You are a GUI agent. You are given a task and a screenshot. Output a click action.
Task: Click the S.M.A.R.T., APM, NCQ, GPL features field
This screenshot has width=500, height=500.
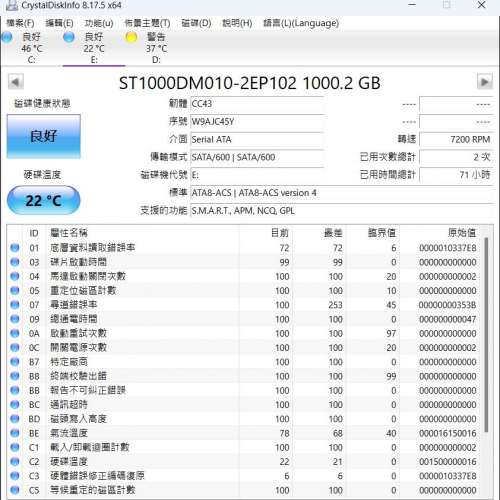pos(341,211)
